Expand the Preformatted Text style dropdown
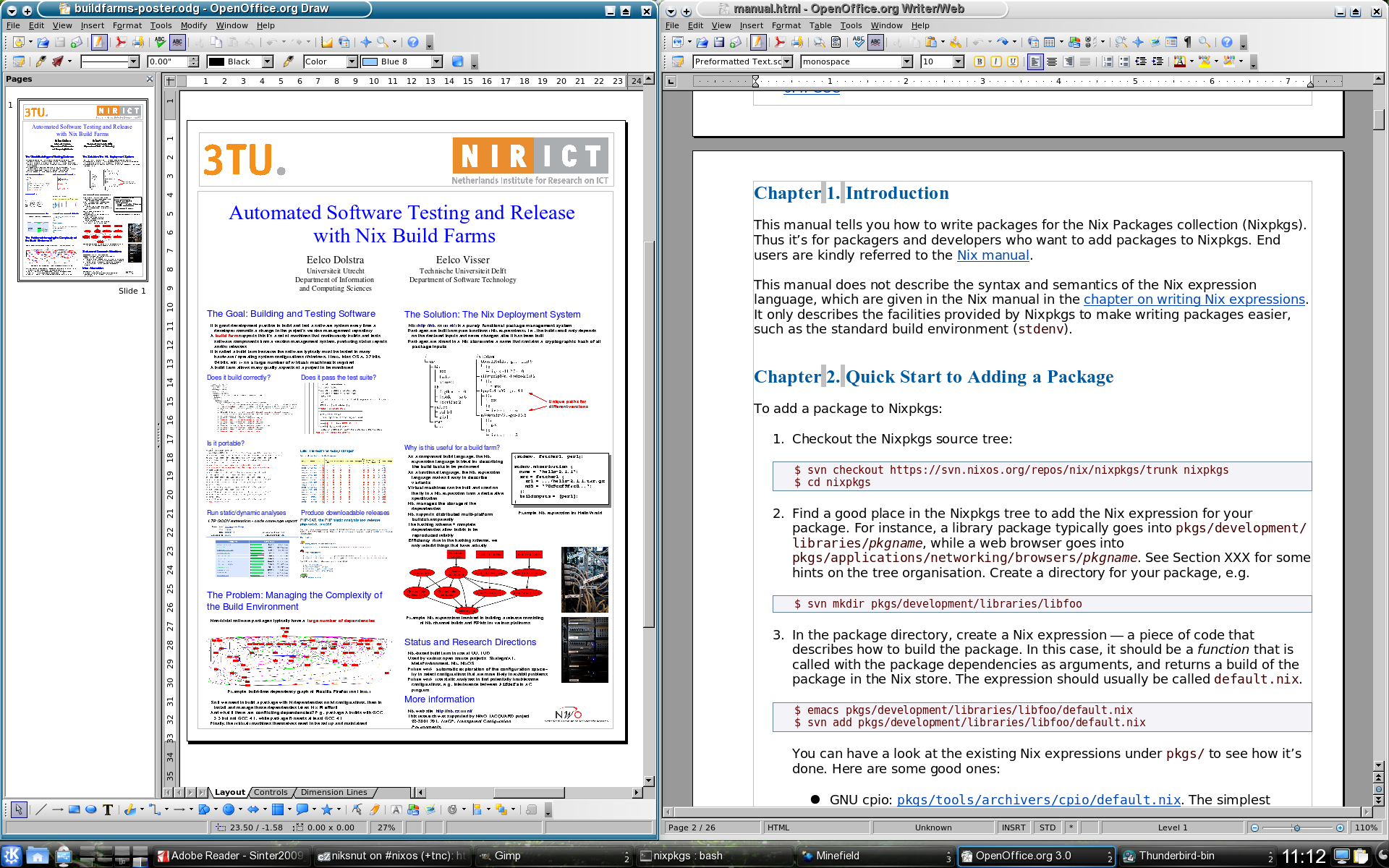 click(x=787, y=61)
